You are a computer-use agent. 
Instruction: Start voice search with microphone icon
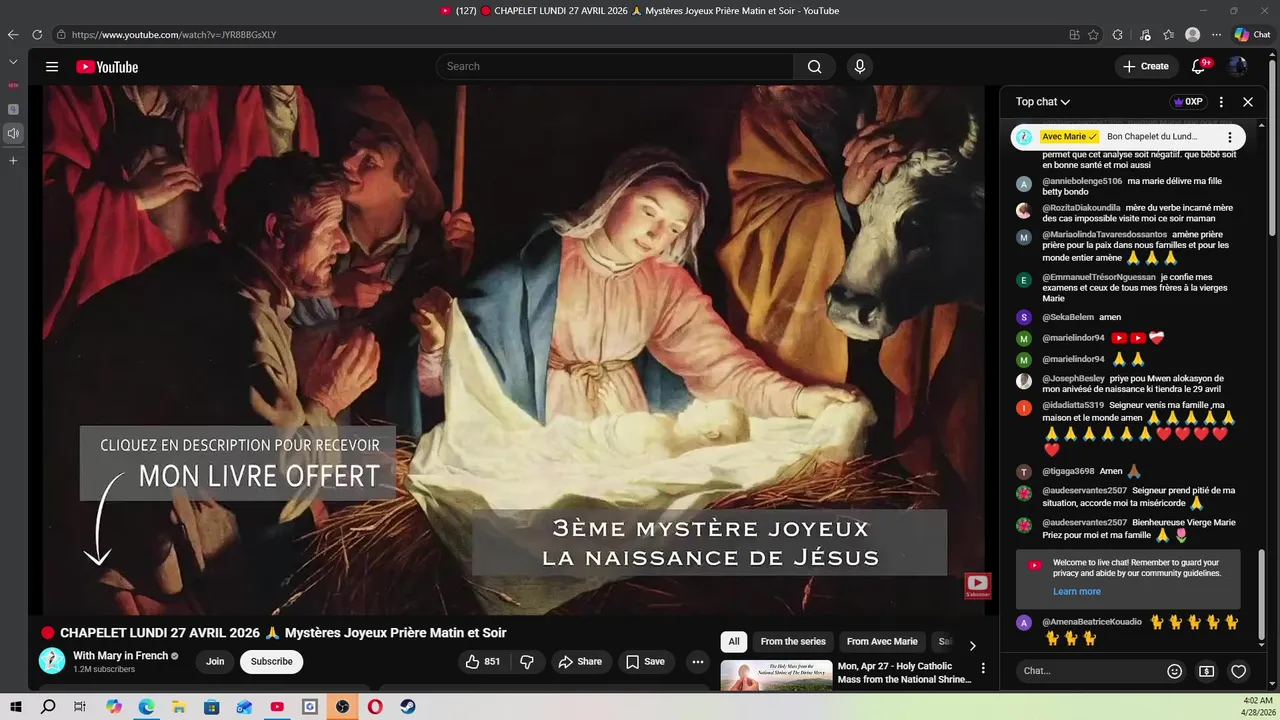pos(859,67)
